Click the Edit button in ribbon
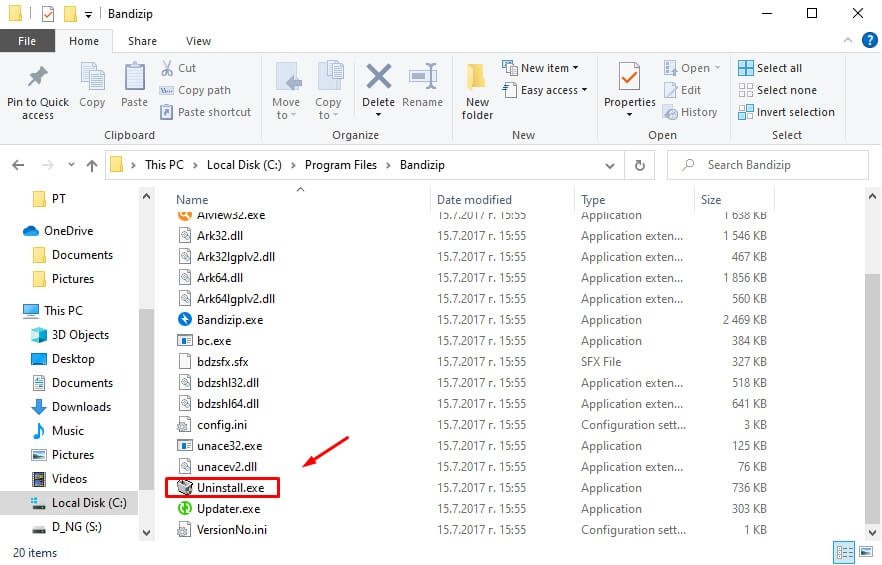882x565 pixels. pos(682,90)
